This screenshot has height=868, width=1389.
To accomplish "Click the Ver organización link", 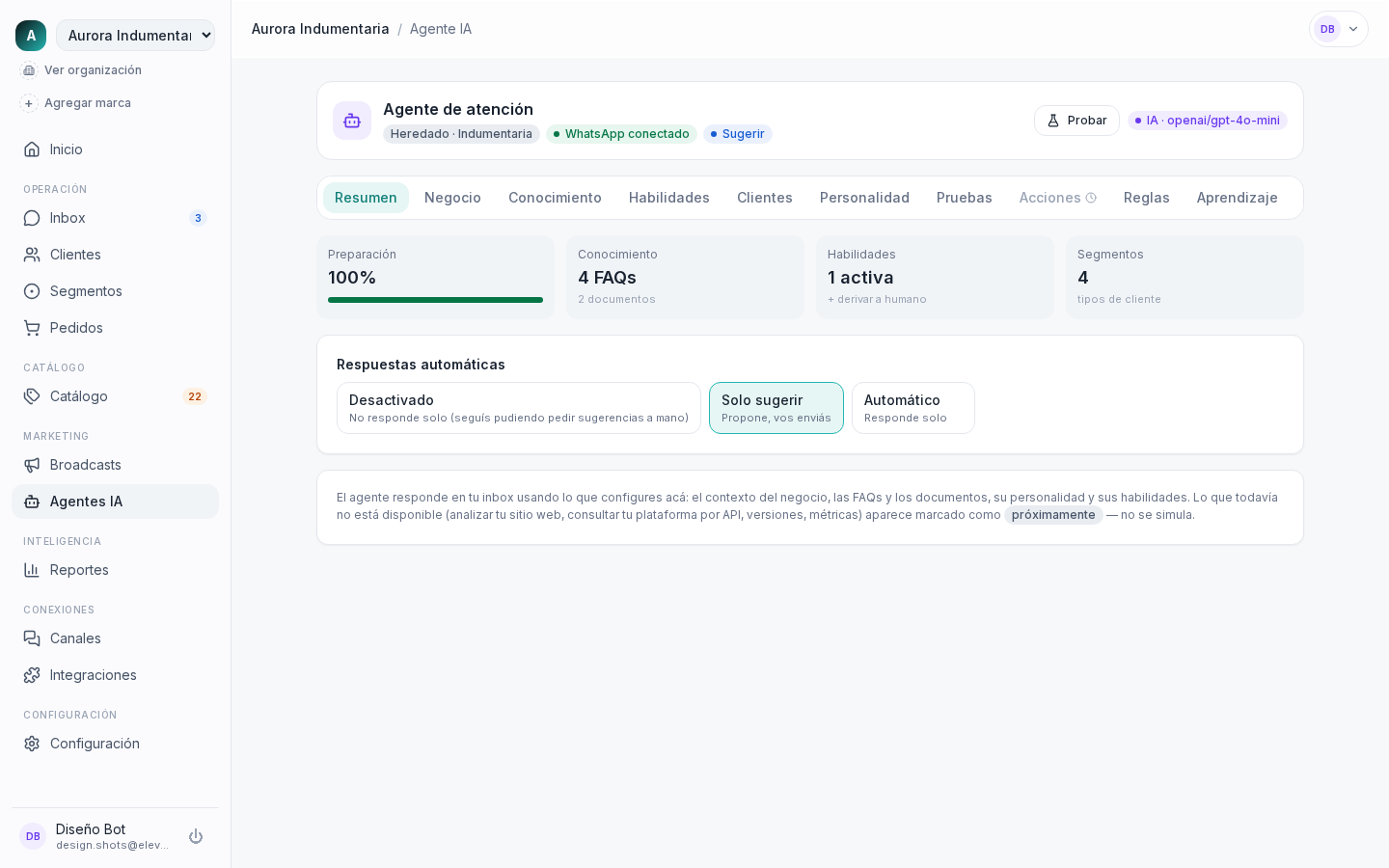I will [x=93, y=70].
